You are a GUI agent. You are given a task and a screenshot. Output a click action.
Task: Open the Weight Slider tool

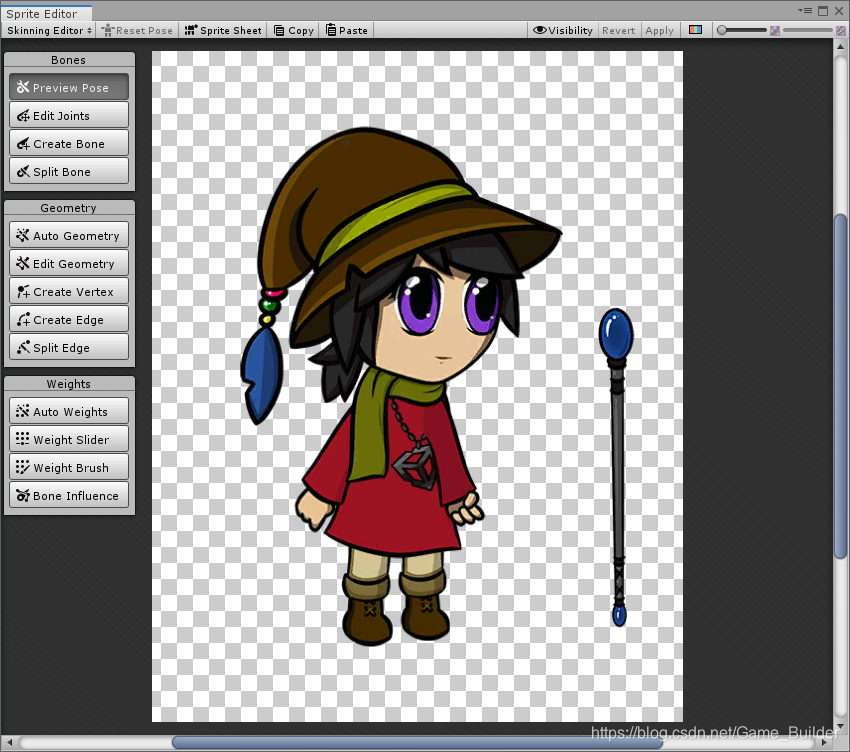(x=69, y=440)
